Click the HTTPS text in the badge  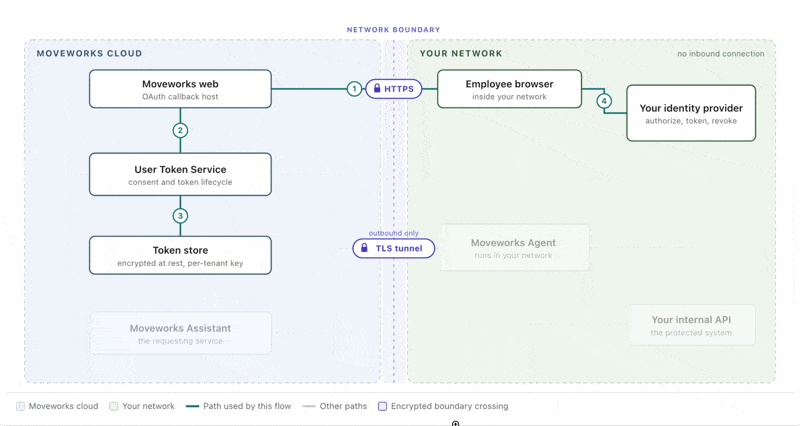pos(398,89)
